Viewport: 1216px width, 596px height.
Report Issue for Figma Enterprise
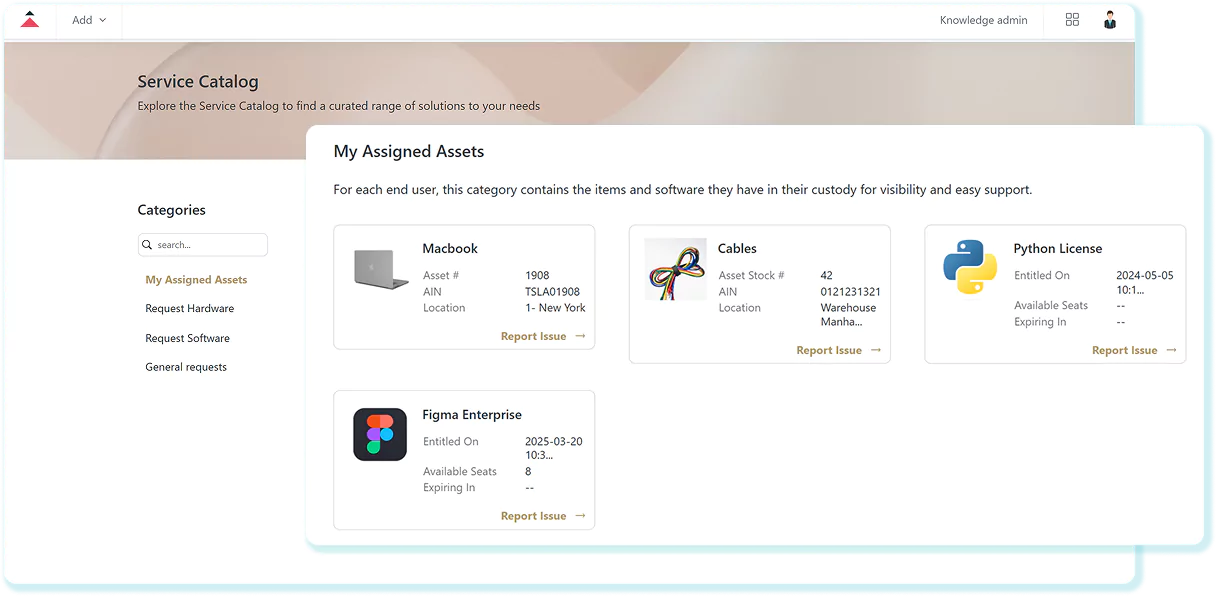[x=533, y=516]
